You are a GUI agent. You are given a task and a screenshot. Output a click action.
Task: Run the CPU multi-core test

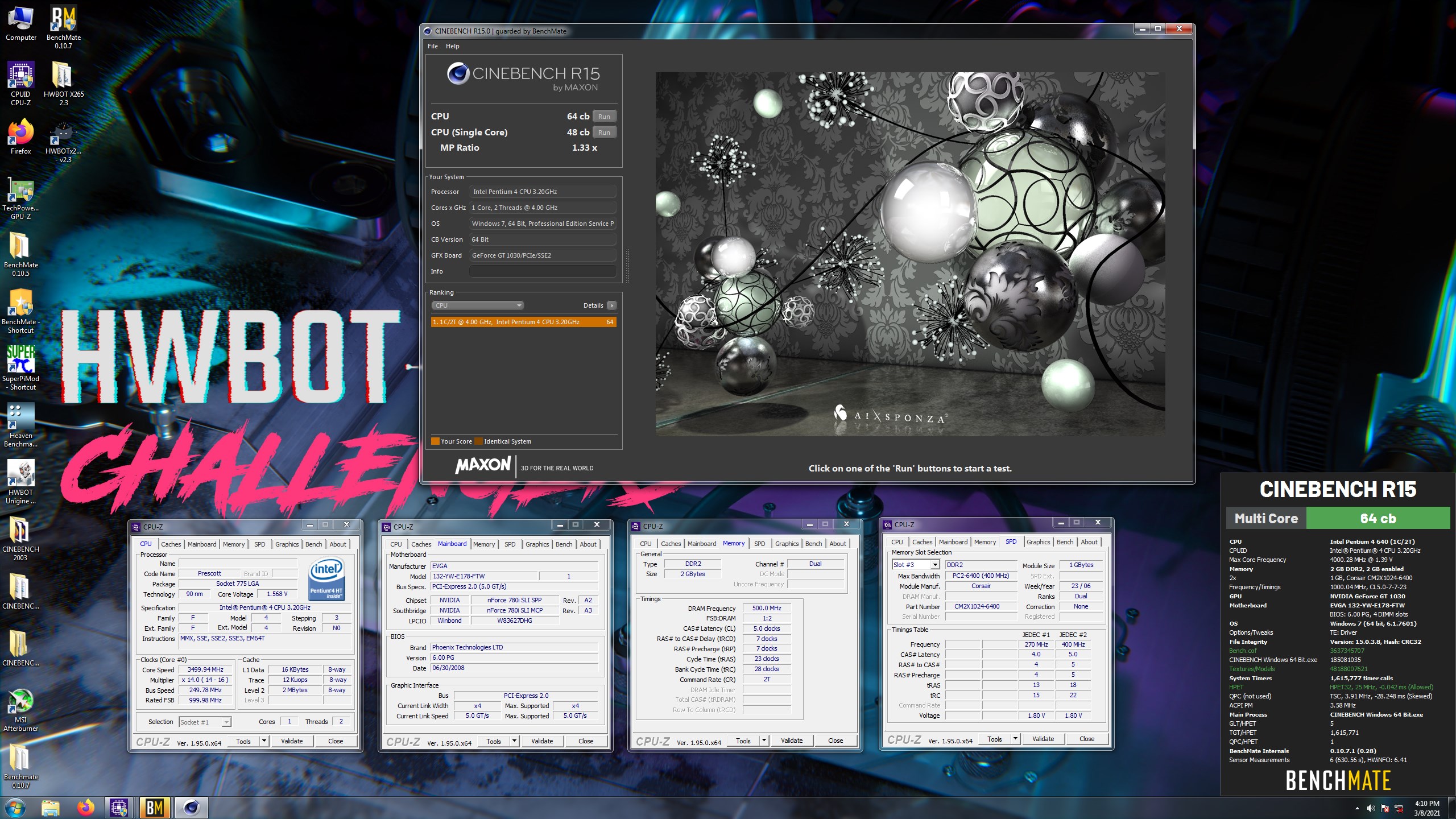(604, 116)
